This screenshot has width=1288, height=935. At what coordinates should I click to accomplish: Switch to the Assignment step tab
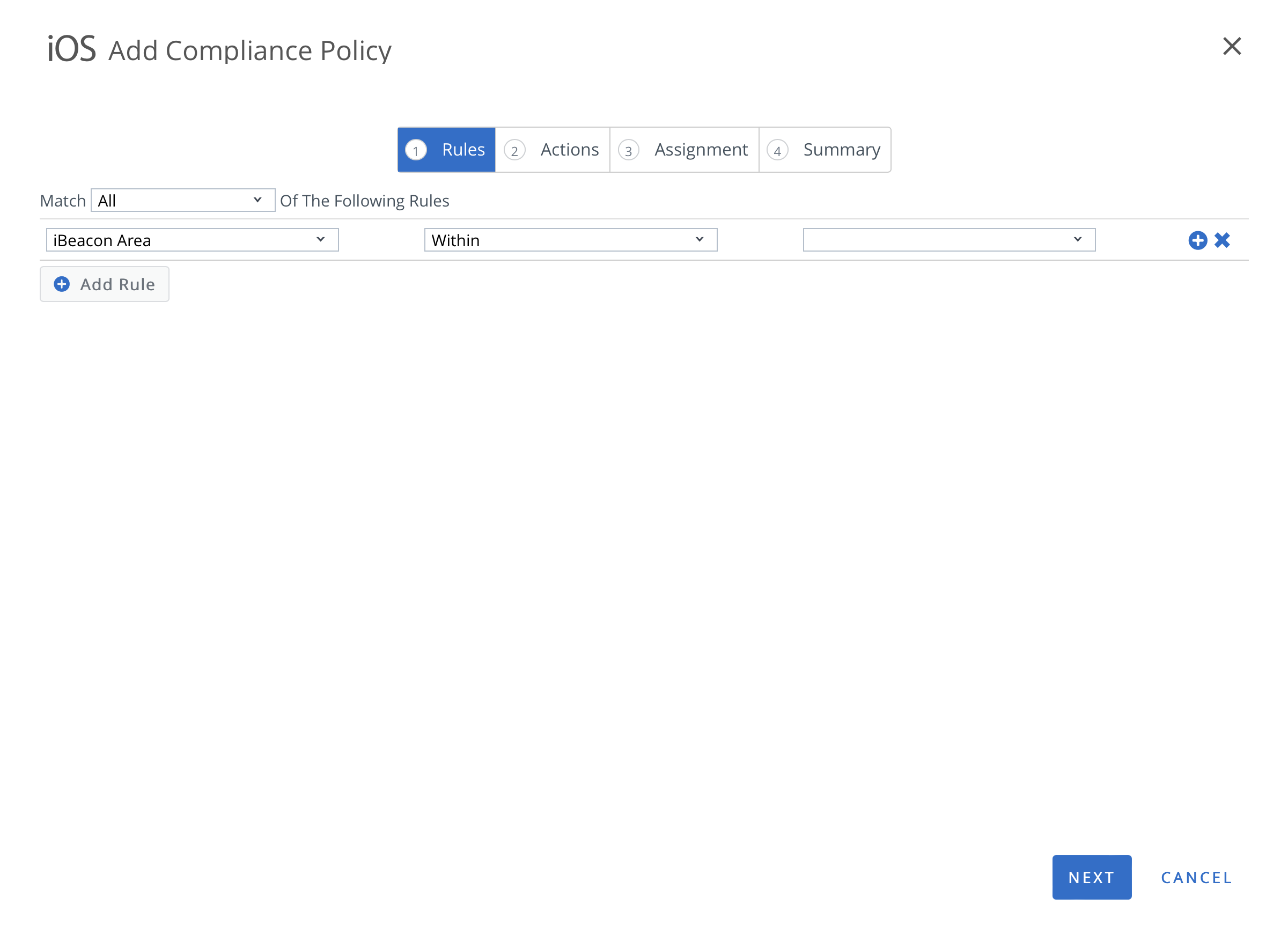tap(684, 149)
